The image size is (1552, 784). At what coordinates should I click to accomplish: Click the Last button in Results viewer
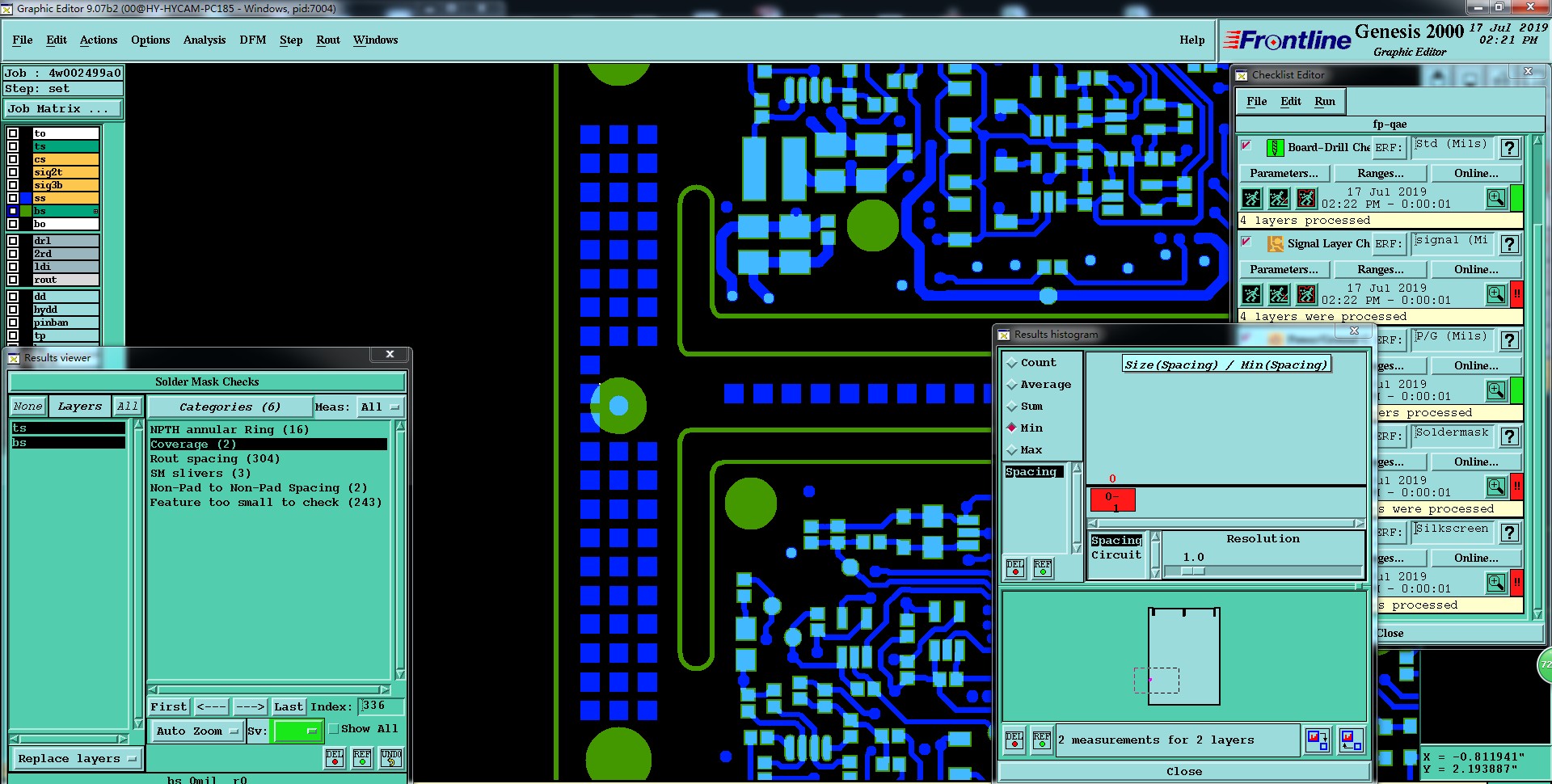tap(289, 706)
